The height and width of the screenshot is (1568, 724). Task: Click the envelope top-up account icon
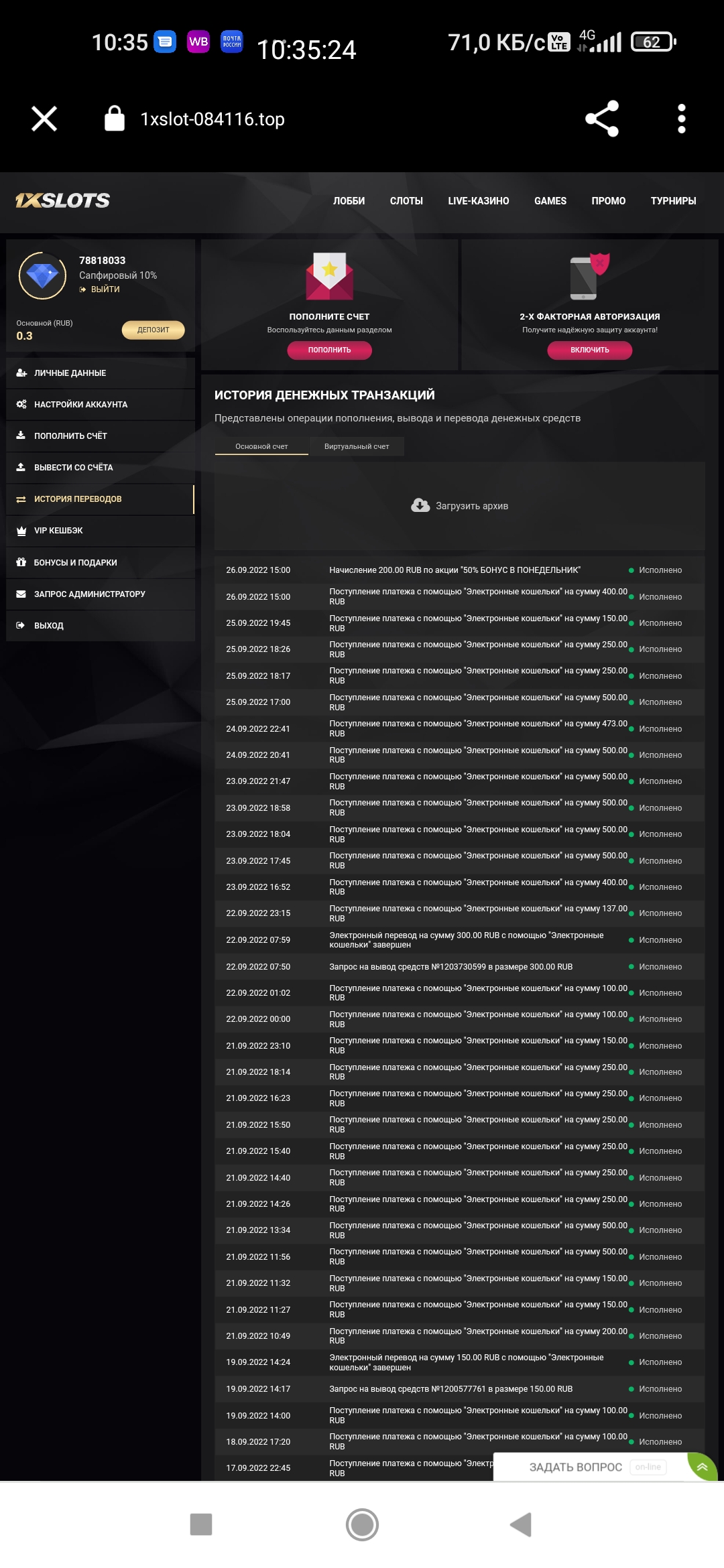[329, 276]
